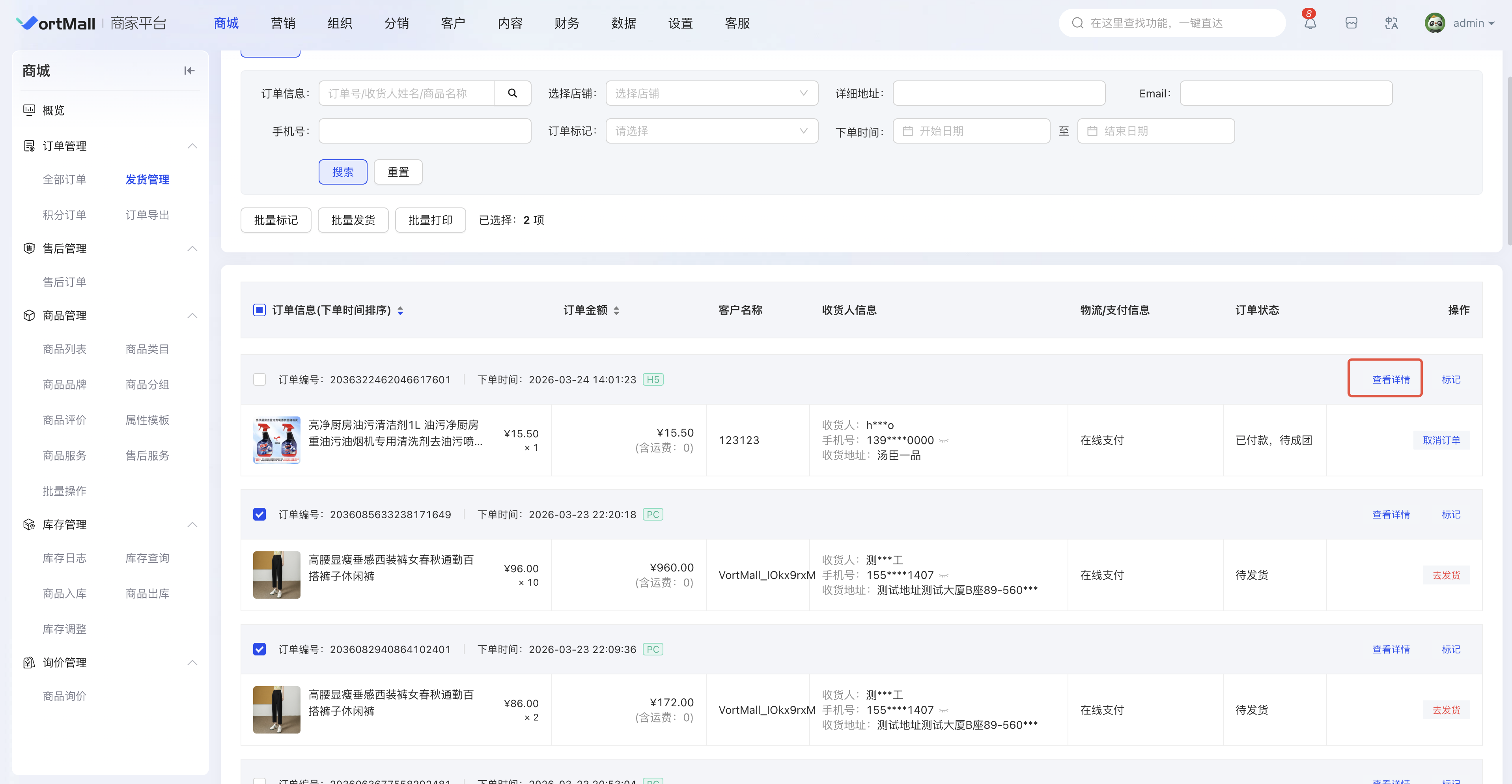Click the 批量发货 button
The image size is (1512, 784).
(353, 220)
